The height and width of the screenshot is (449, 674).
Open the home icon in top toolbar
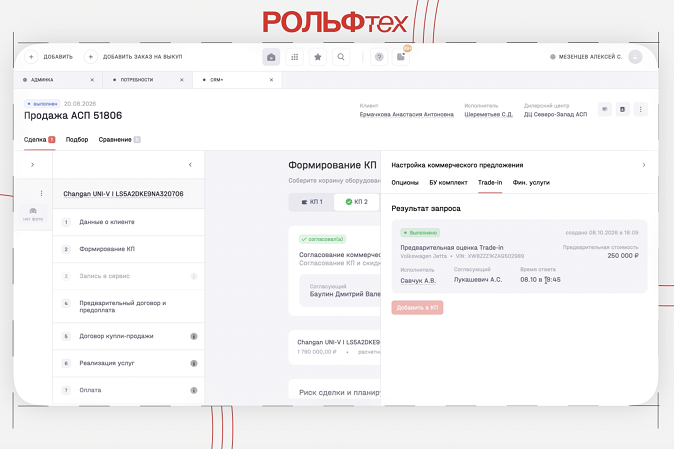pyautogui.click(x=271, y=57)
